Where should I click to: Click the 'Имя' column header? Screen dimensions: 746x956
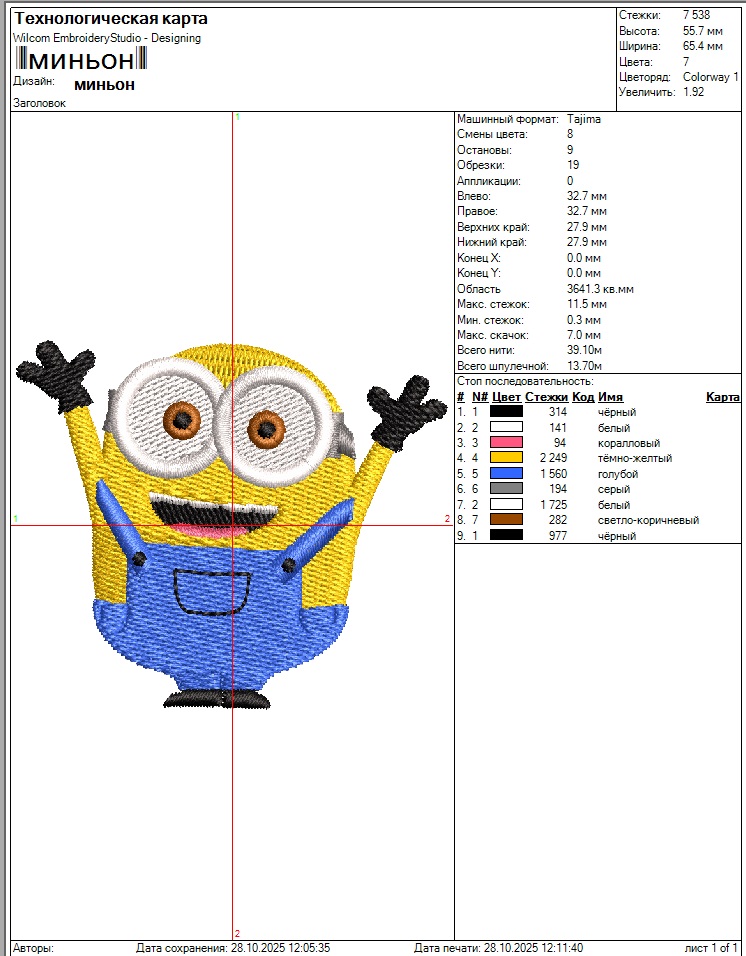pos(610,397)
